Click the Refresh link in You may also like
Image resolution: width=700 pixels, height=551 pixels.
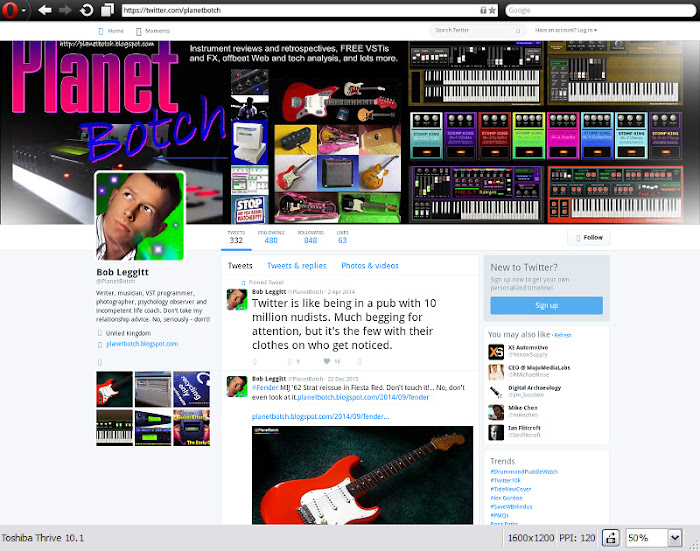tap(563, 335)
